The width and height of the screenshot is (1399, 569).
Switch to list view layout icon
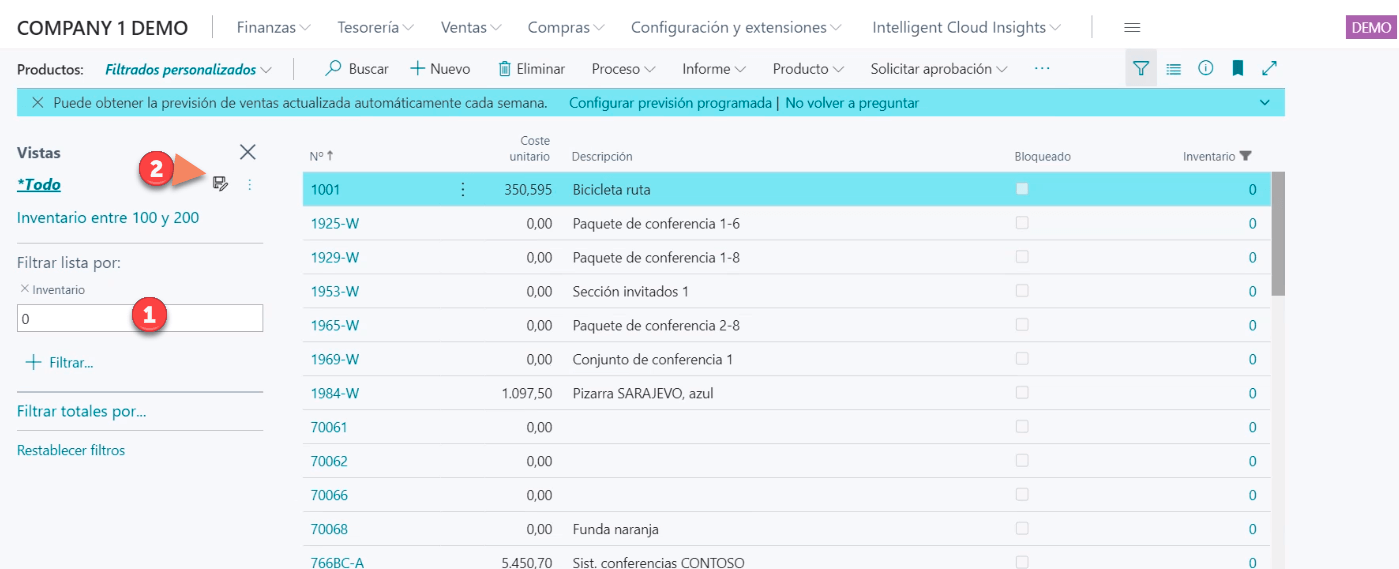click(x=1173, y=69)
